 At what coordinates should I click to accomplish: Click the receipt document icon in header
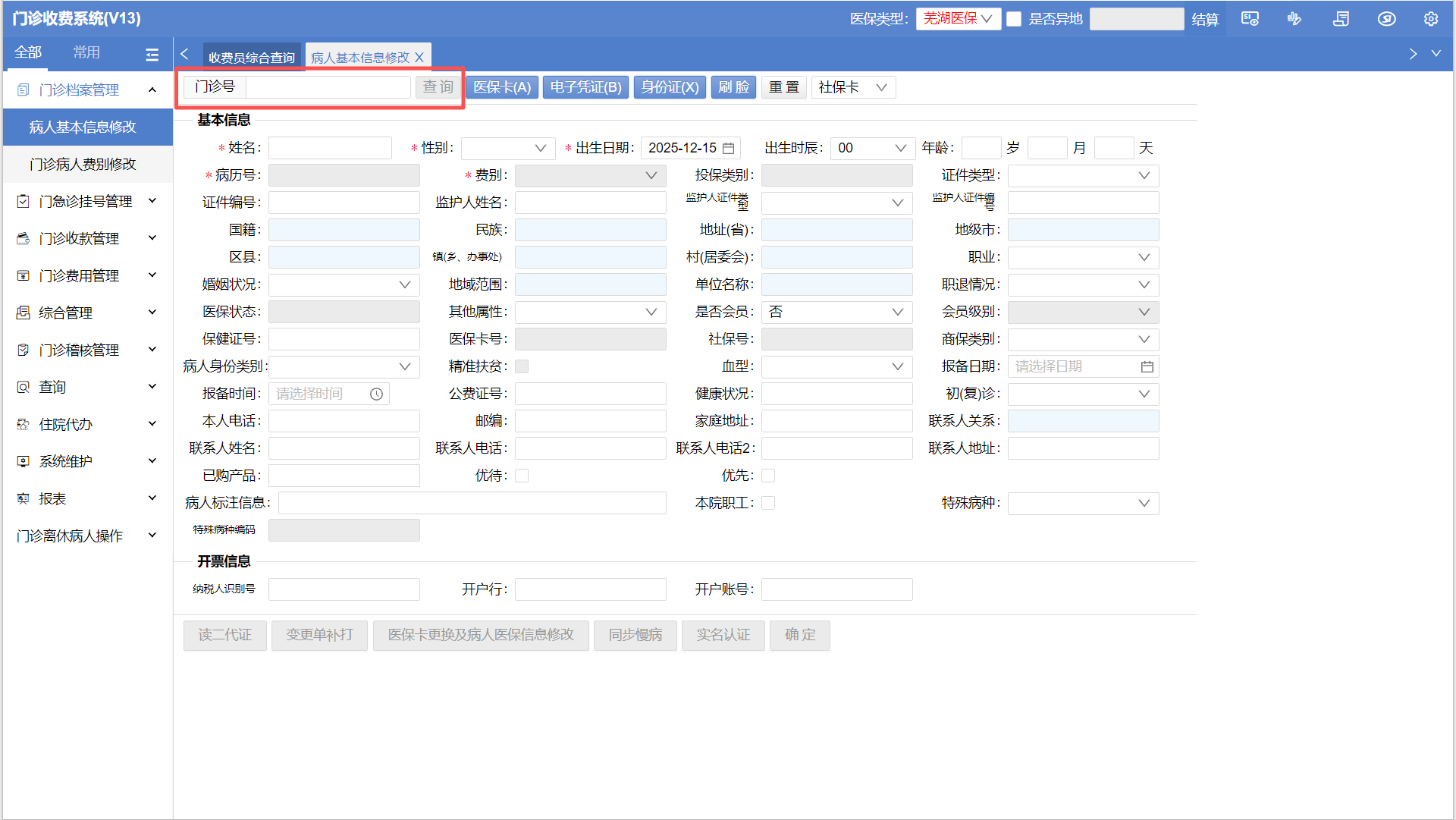coord(1341,19)
